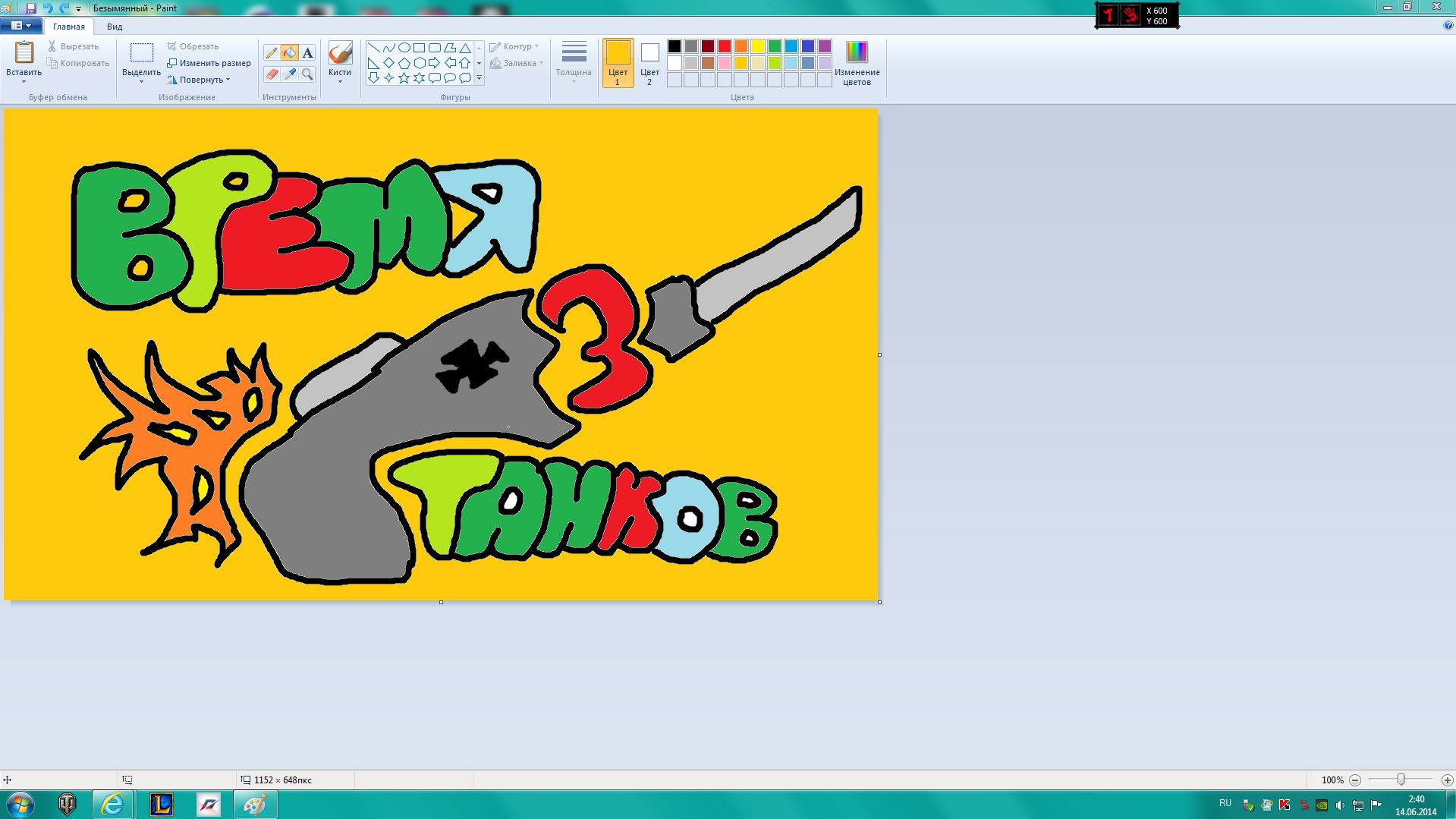Pick the red color swatch
Screen dimensions: 1456x819
[725, 46]
